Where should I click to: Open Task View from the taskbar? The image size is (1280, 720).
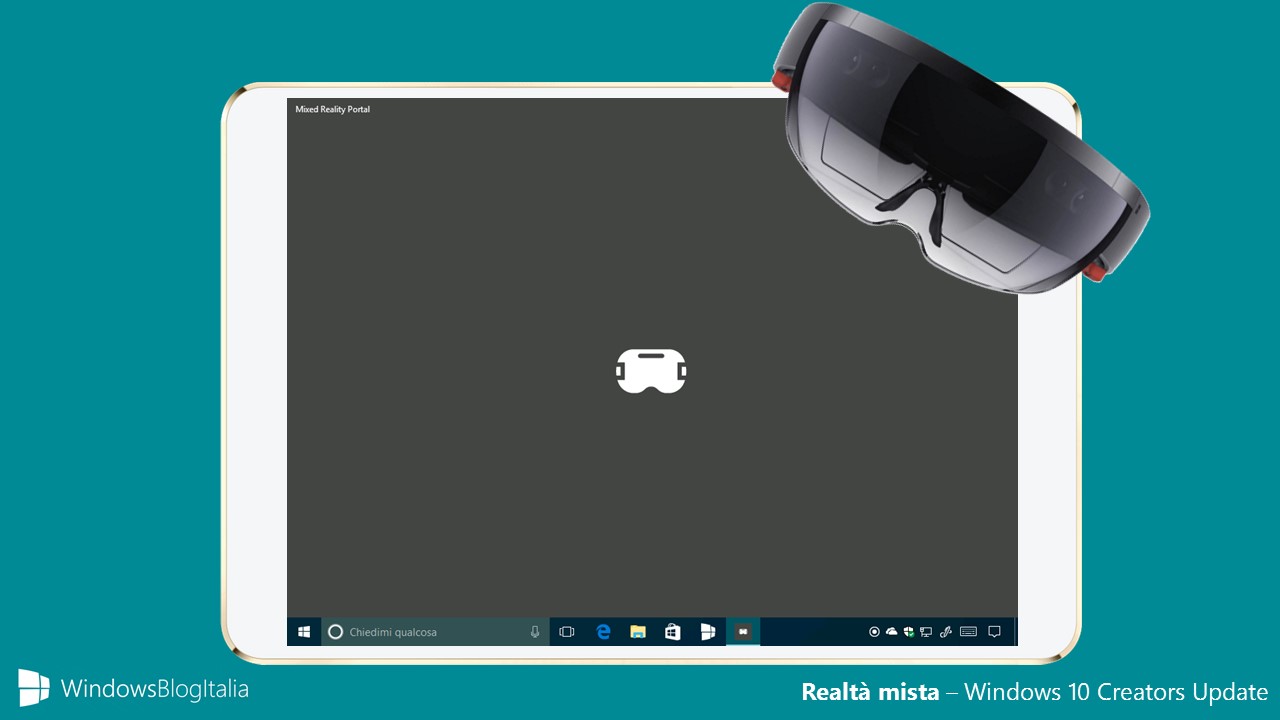[x=567, y=632]
